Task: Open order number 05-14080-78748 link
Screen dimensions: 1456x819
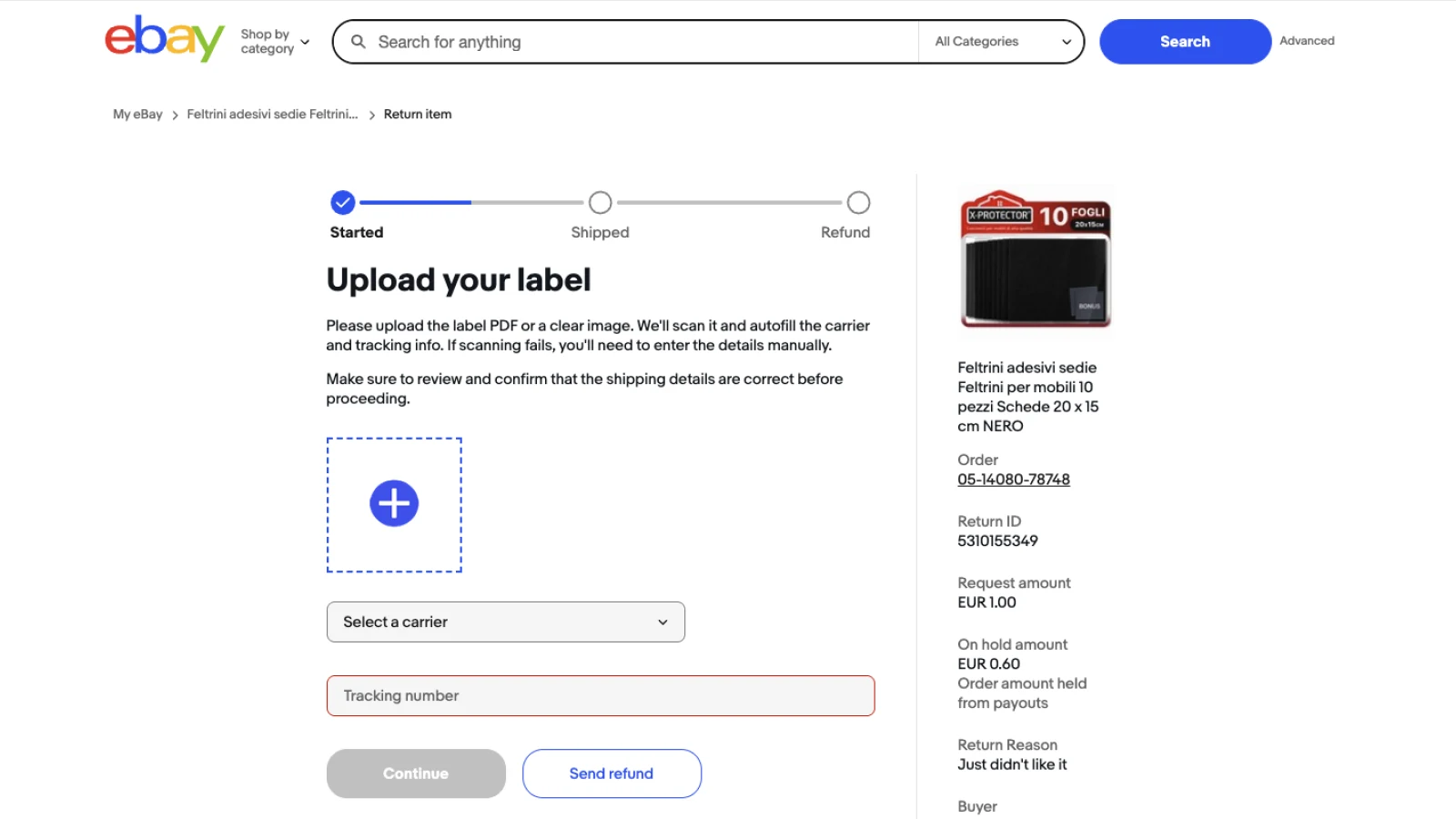Action: [x=1013, y=480]
